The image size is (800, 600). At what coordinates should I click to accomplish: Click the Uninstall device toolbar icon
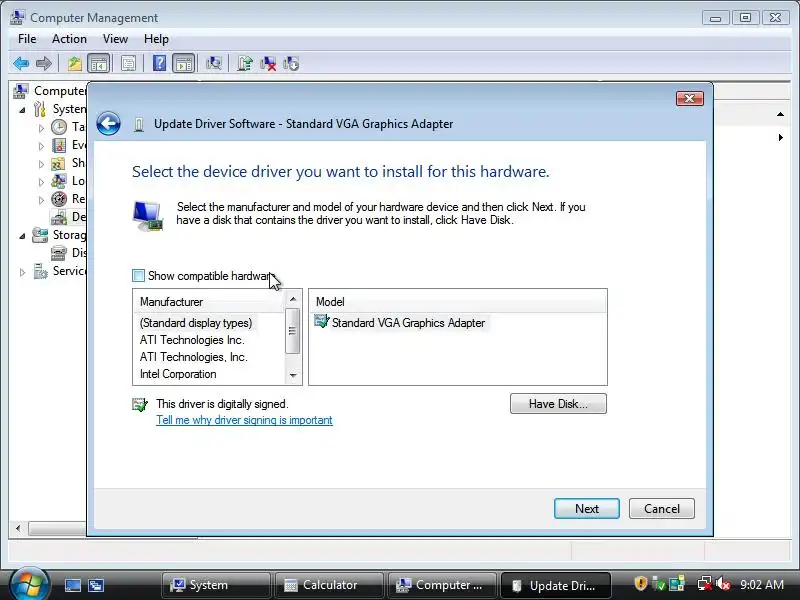pyautogui.click(x=268, y=64)
